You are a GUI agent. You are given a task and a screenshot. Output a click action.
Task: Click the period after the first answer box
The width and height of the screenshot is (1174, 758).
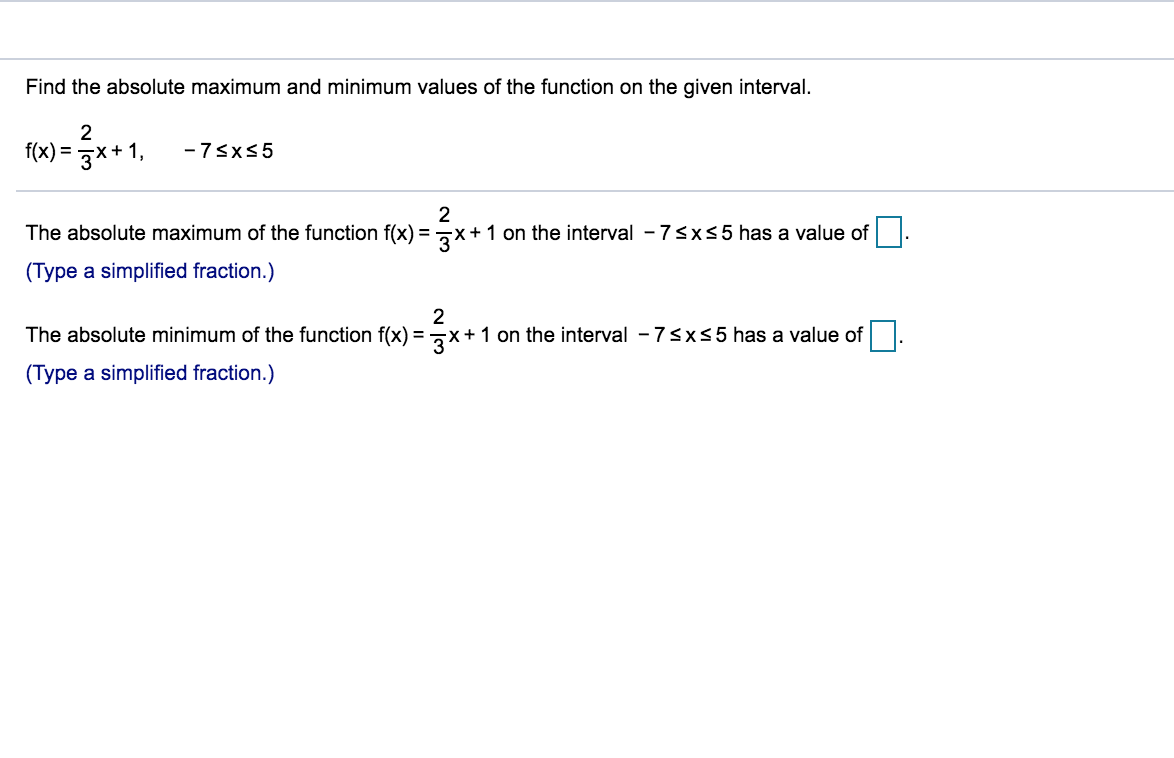[906, 236]
